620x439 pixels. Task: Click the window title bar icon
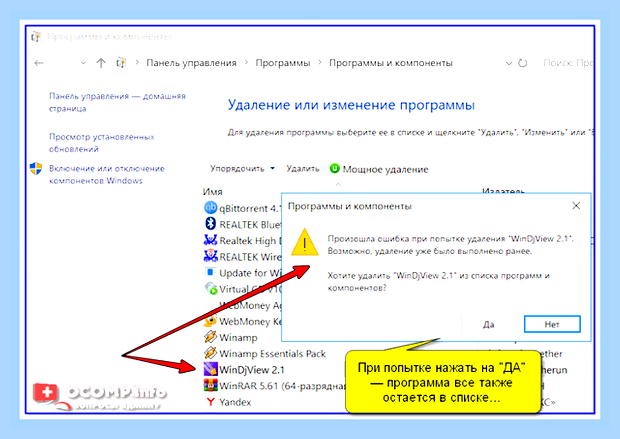point(36,36)
